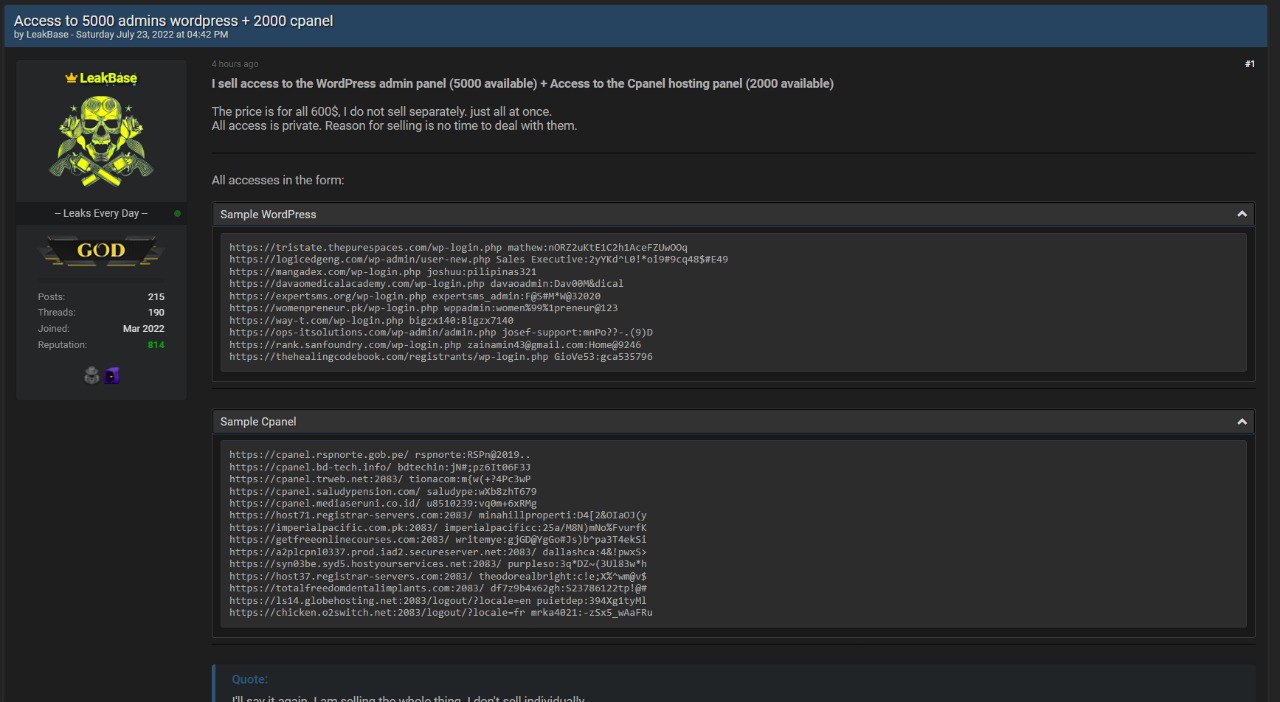Open the purple award badge icon
1280x702 pixels.
[111, 375]
